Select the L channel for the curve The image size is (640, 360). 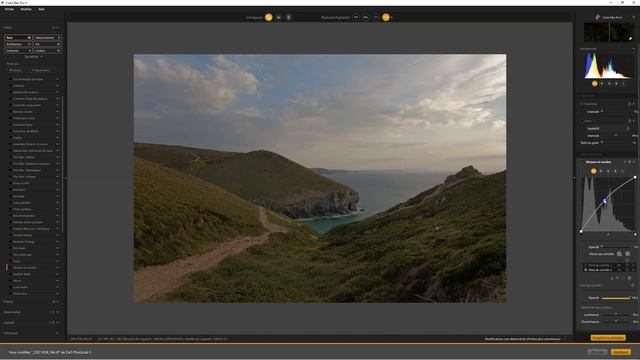(622, 171)
